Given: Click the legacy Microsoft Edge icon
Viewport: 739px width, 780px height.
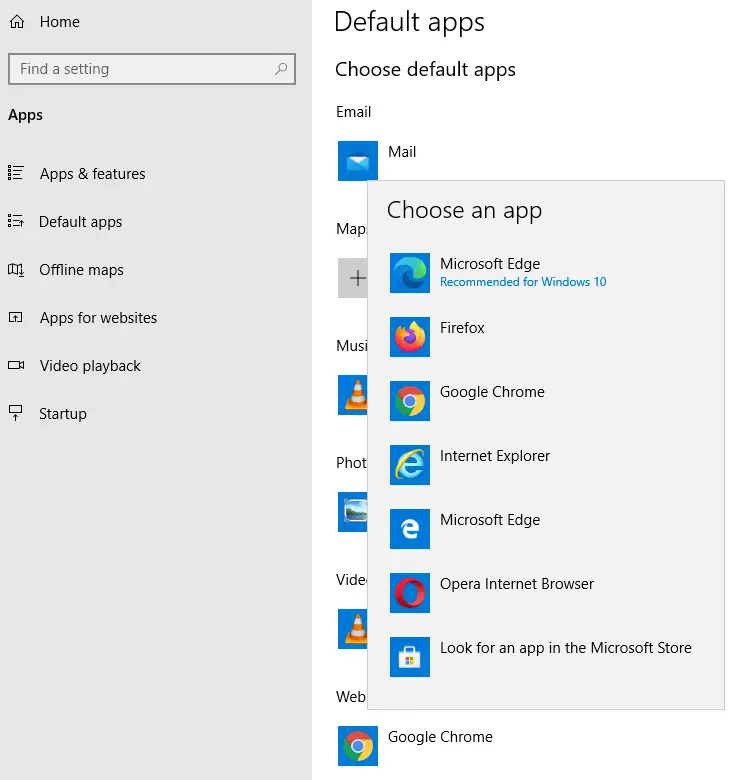Looking at the screenshot, I should click(410, 529).
